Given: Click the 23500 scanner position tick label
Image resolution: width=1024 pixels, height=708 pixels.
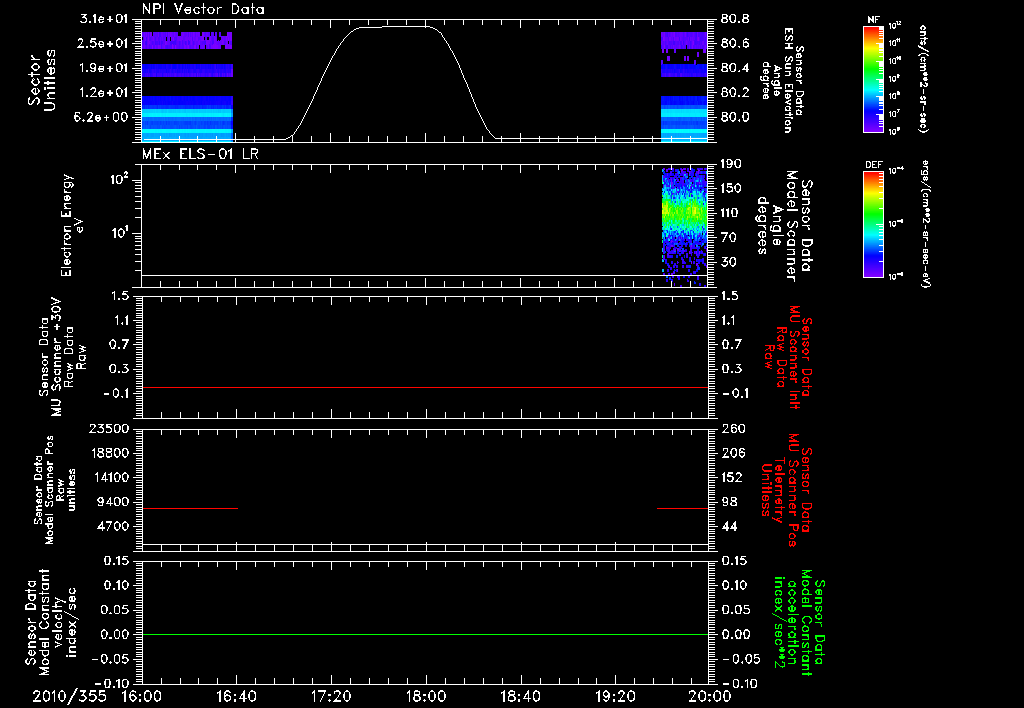Looking at the screenshot, I should [x=109, y=428].
